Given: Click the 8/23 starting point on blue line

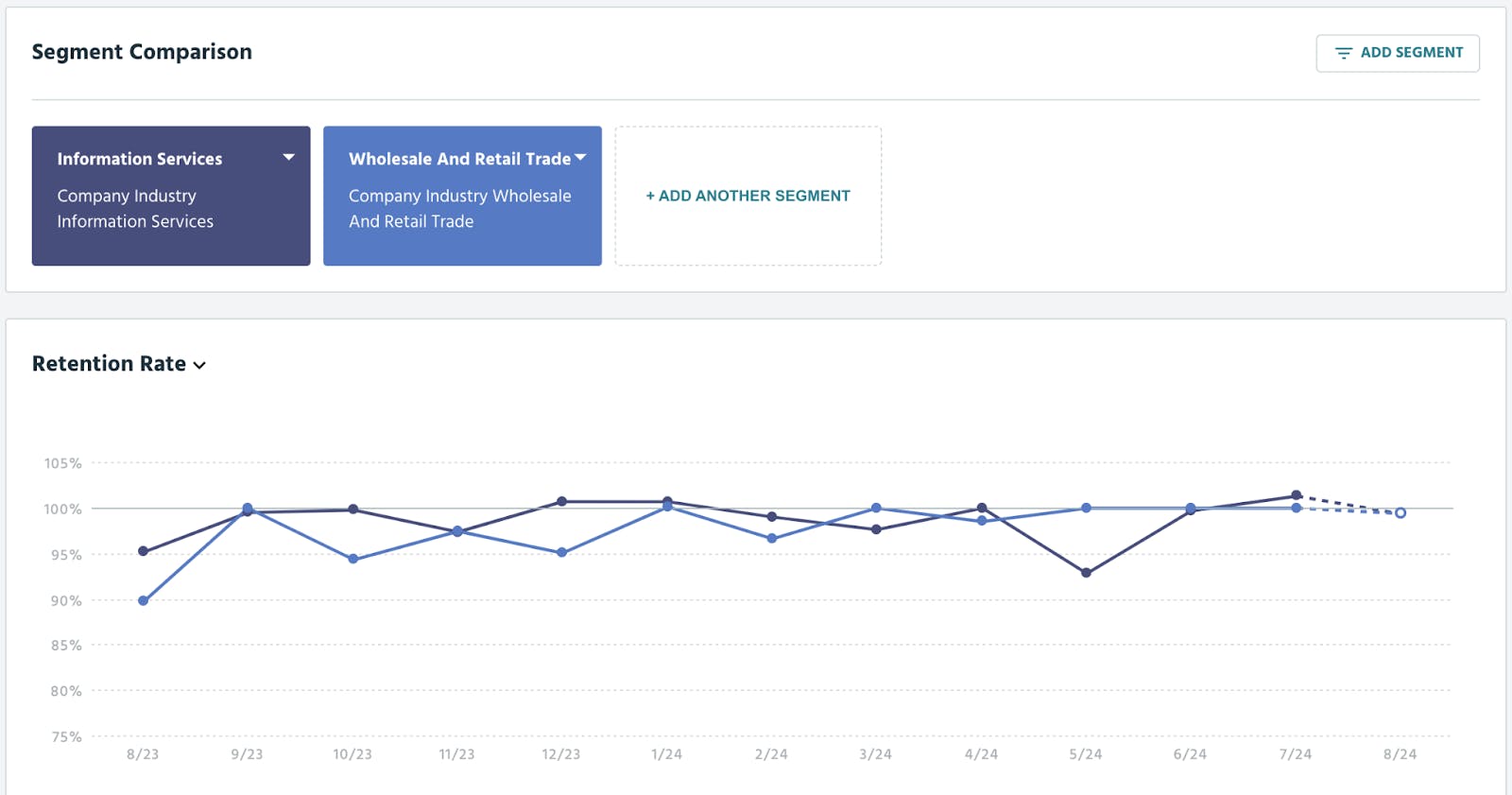Looking at the screenshot, I should pyautogui.click(x=143, y=599).
